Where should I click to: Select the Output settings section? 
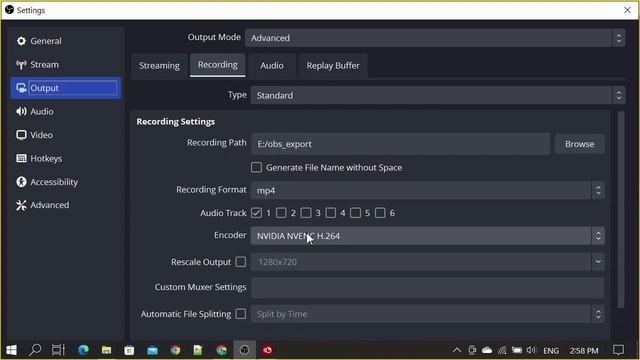(x=66, y=88)
